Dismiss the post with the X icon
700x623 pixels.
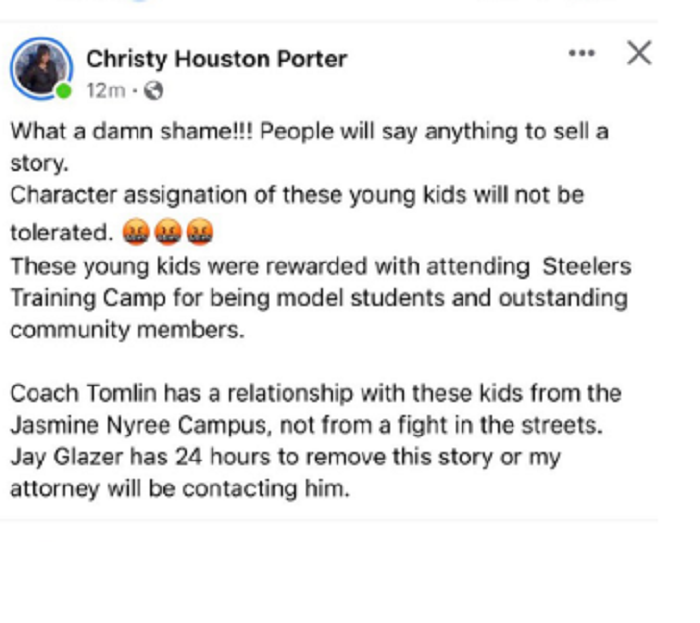[639, 53]
